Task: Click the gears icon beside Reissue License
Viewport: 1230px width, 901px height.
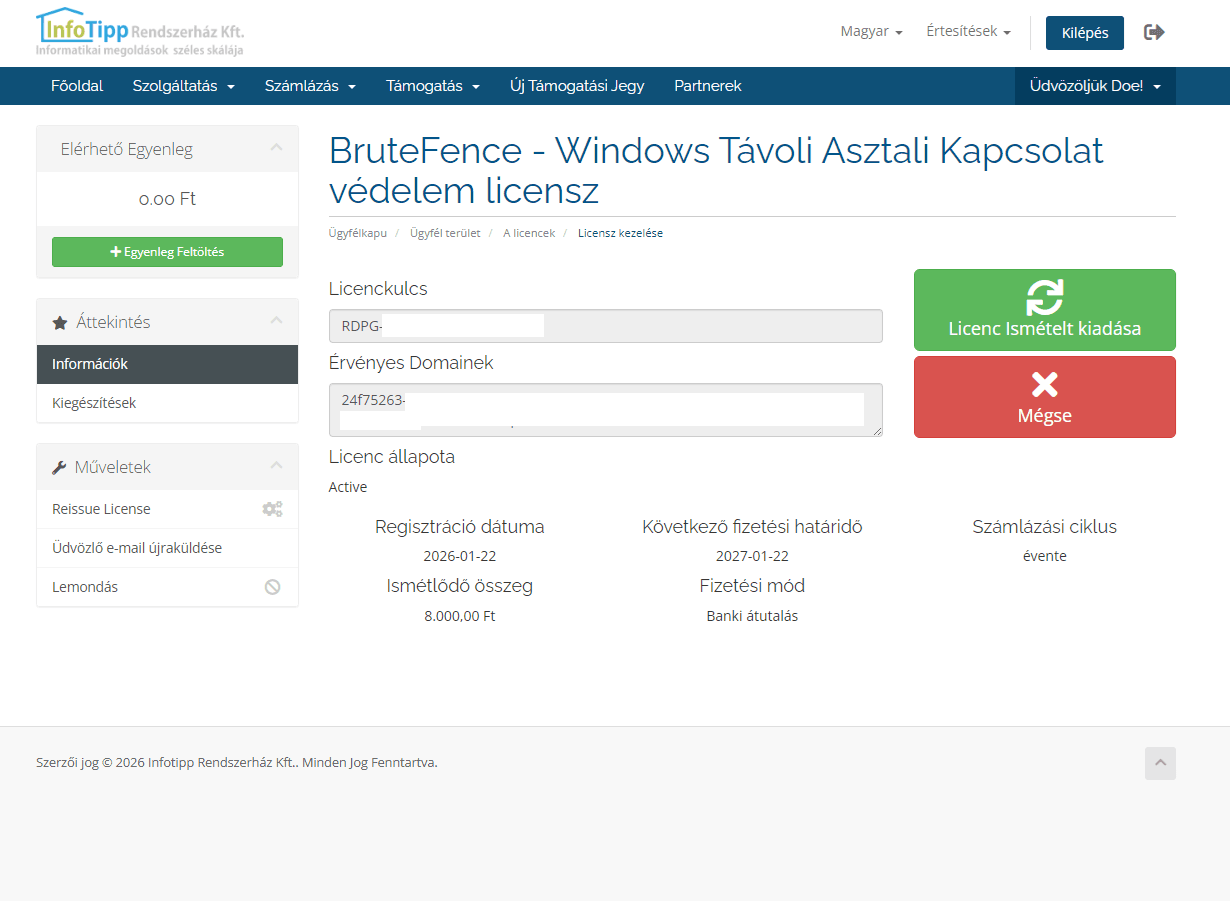Action: [272, 509]
